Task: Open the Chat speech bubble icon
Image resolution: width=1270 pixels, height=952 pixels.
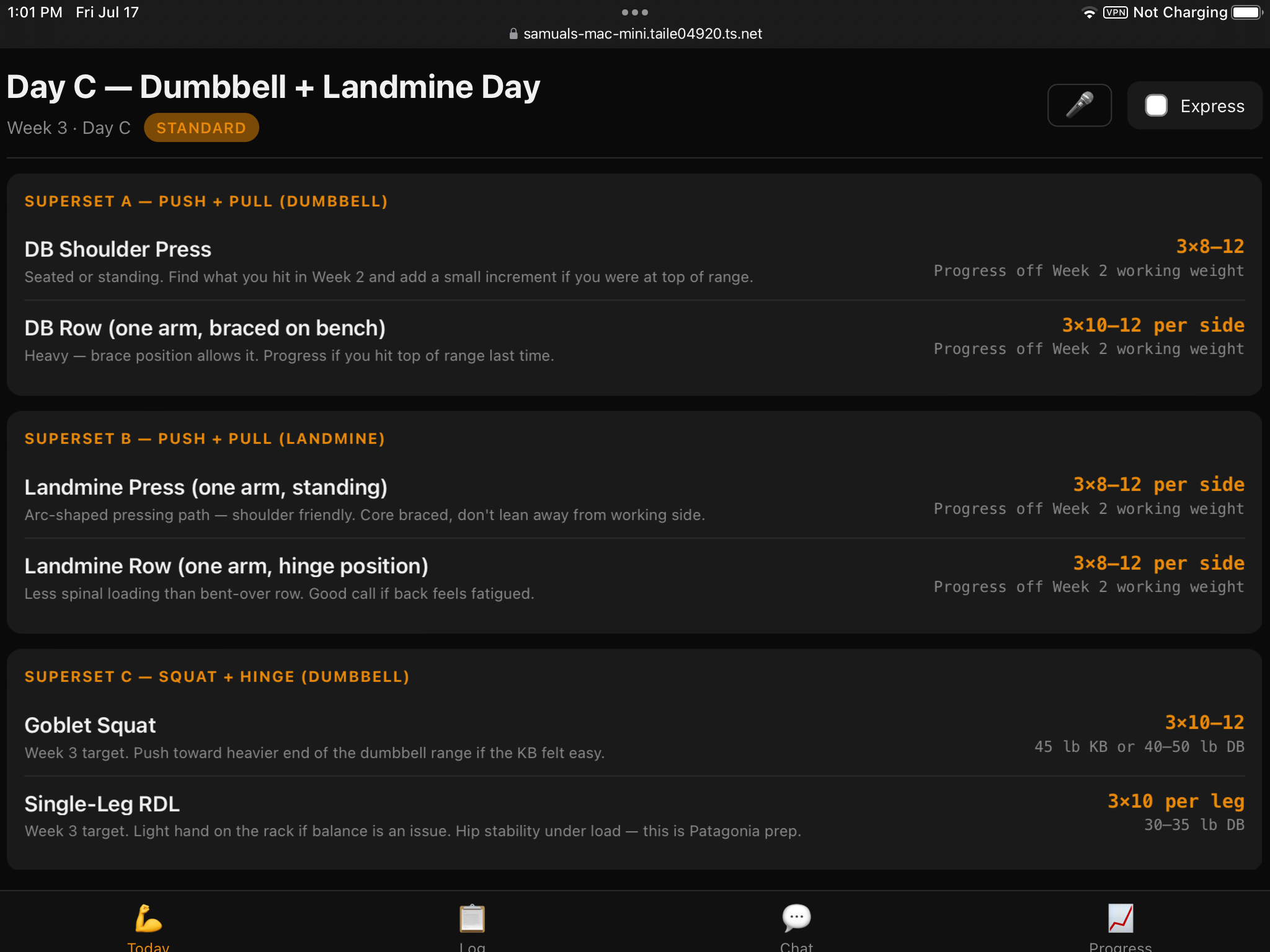Action: tap(796, 918)
